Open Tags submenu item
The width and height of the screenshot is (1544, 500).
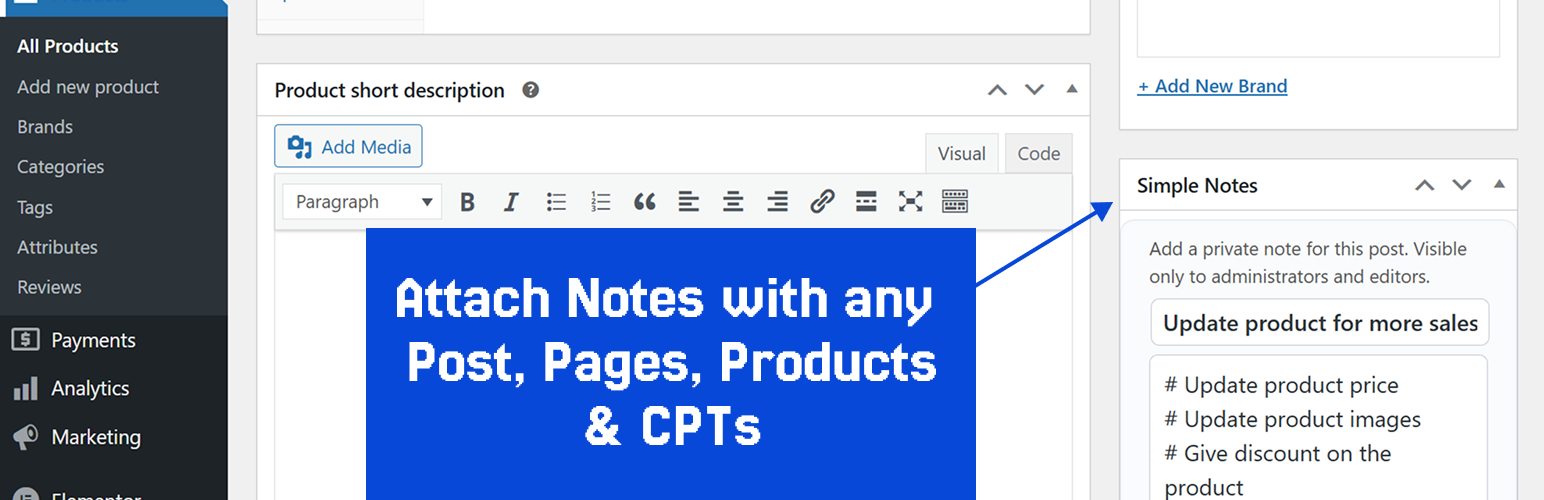click(x=35, y=207)
